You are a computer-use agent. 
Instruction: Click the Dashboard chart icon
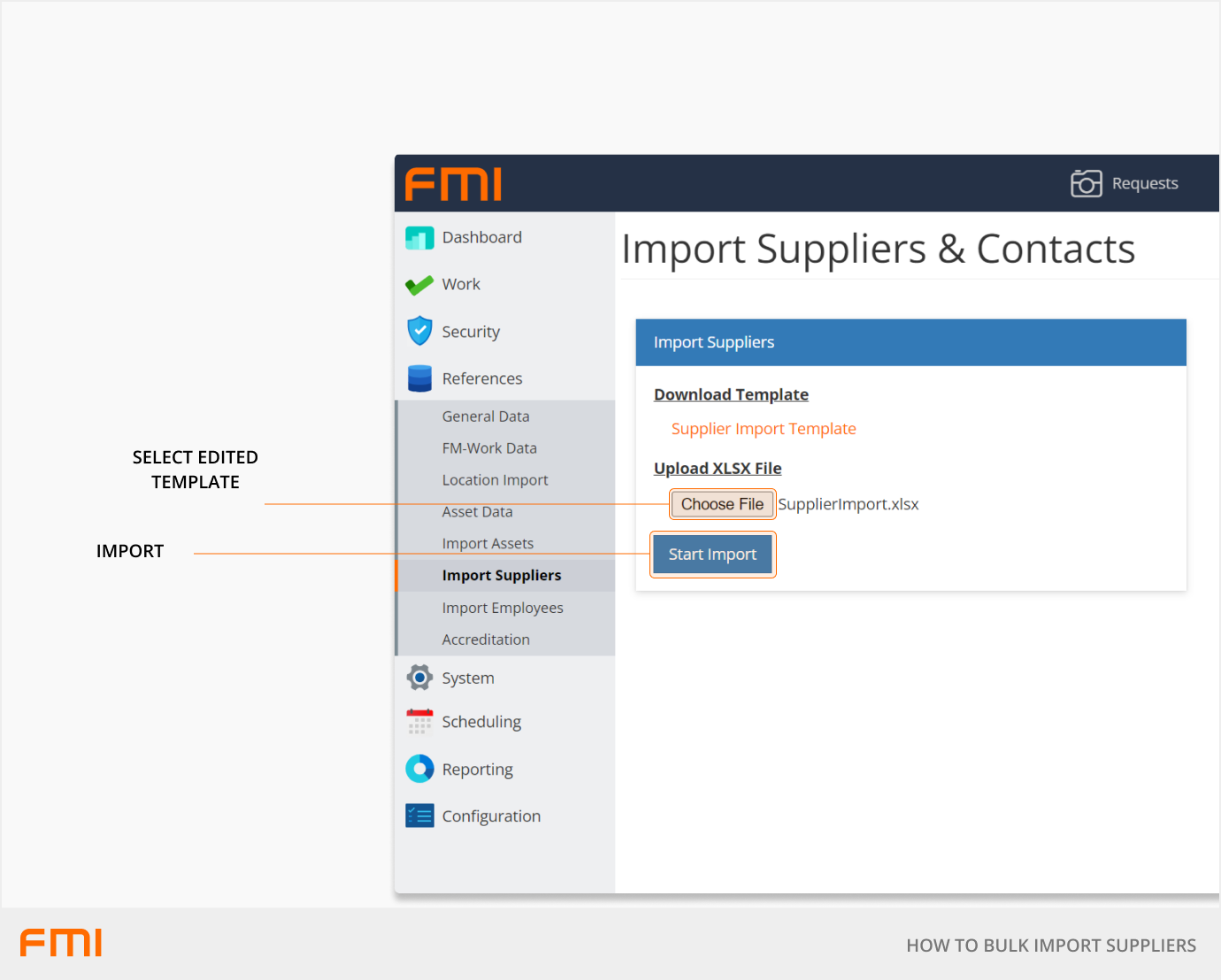coord(419,238)
